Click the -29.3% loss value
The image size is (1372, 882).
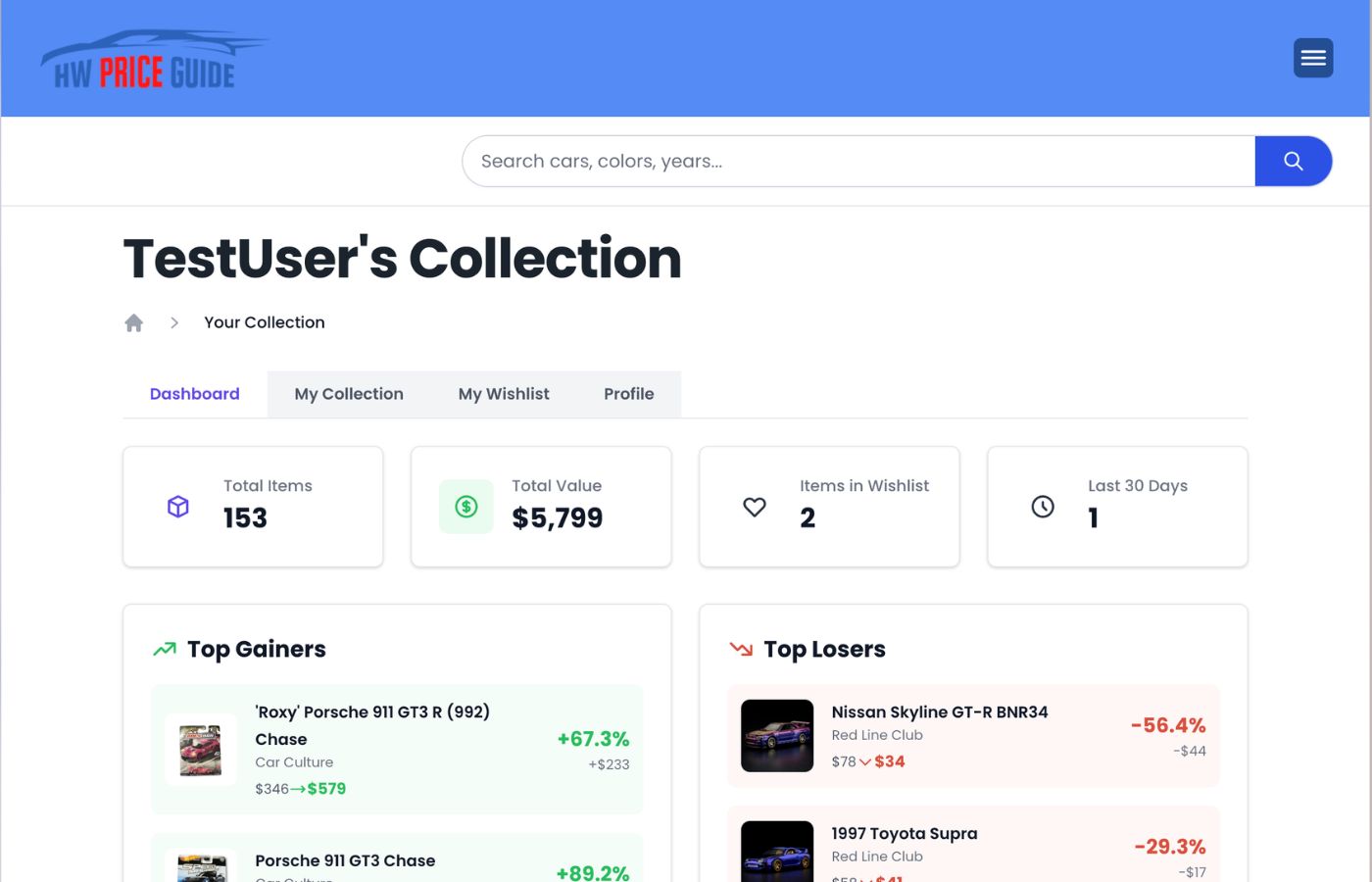[x=1170, y=847]
